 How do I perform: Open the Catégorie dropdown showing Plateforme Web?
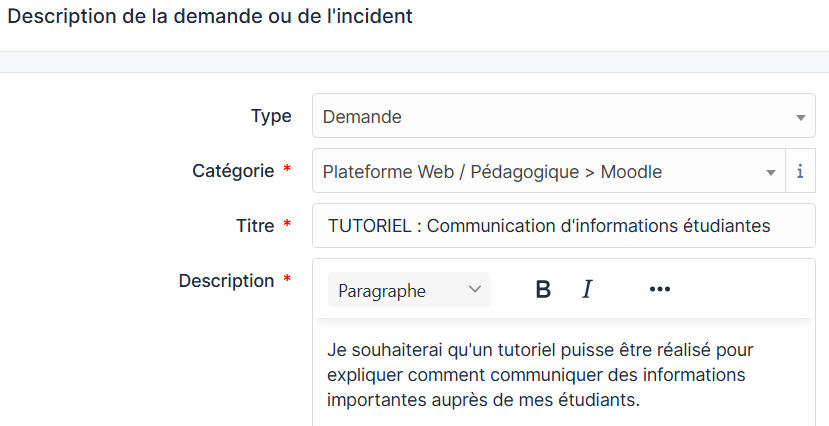(549, 171)
